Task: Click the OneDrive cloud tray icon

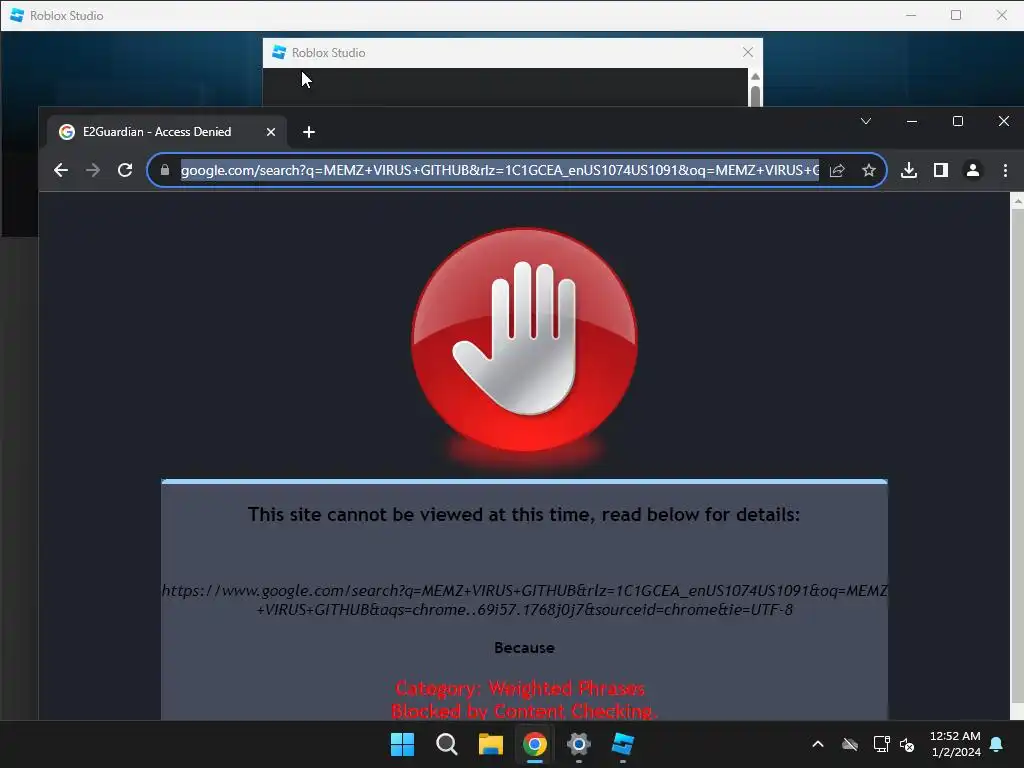Action: (850, 744)
